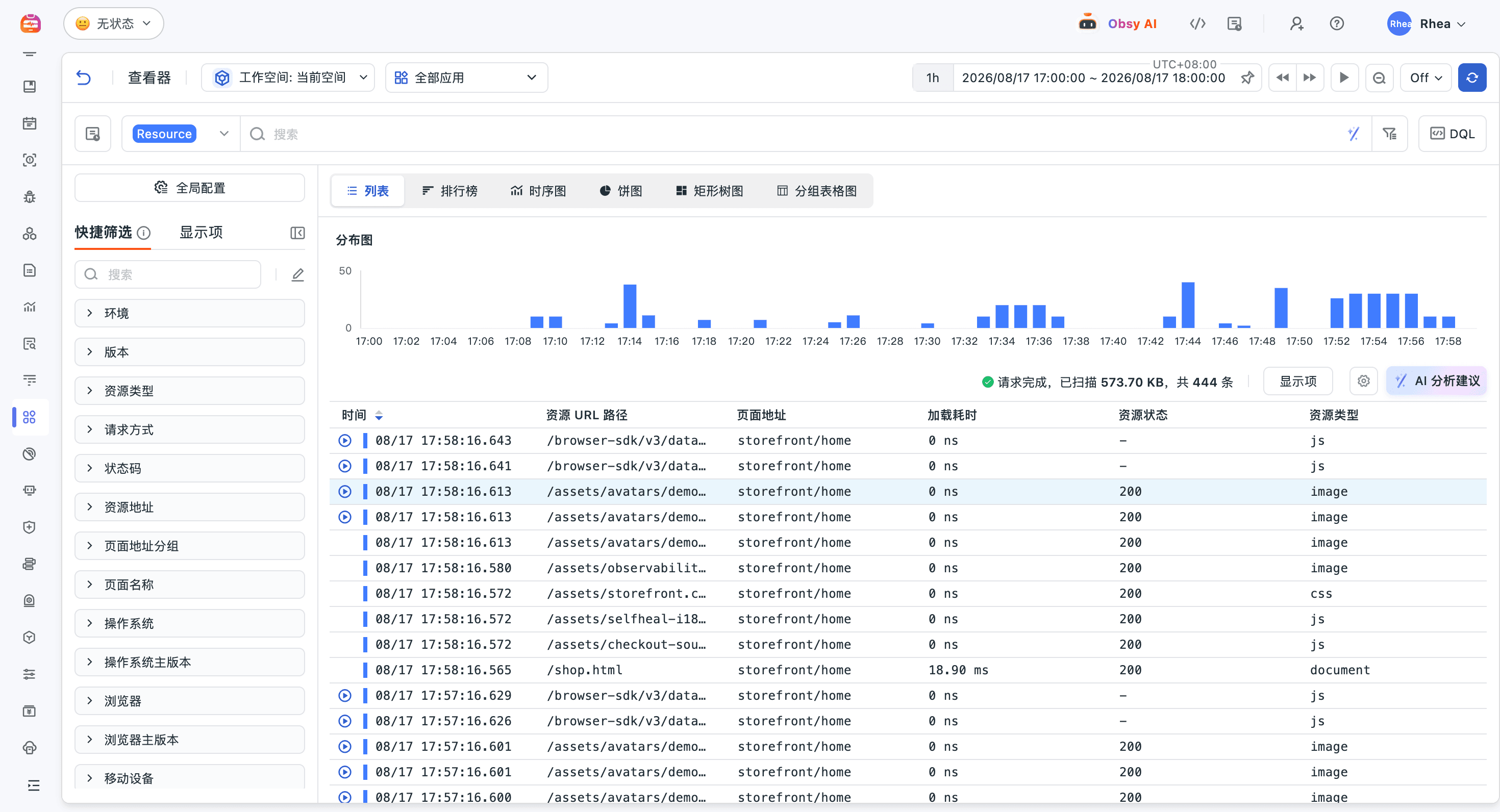This screenshot has height=812, width=1500.
Task: Click the /shop.html resource path cell
Action: [584, 670]
